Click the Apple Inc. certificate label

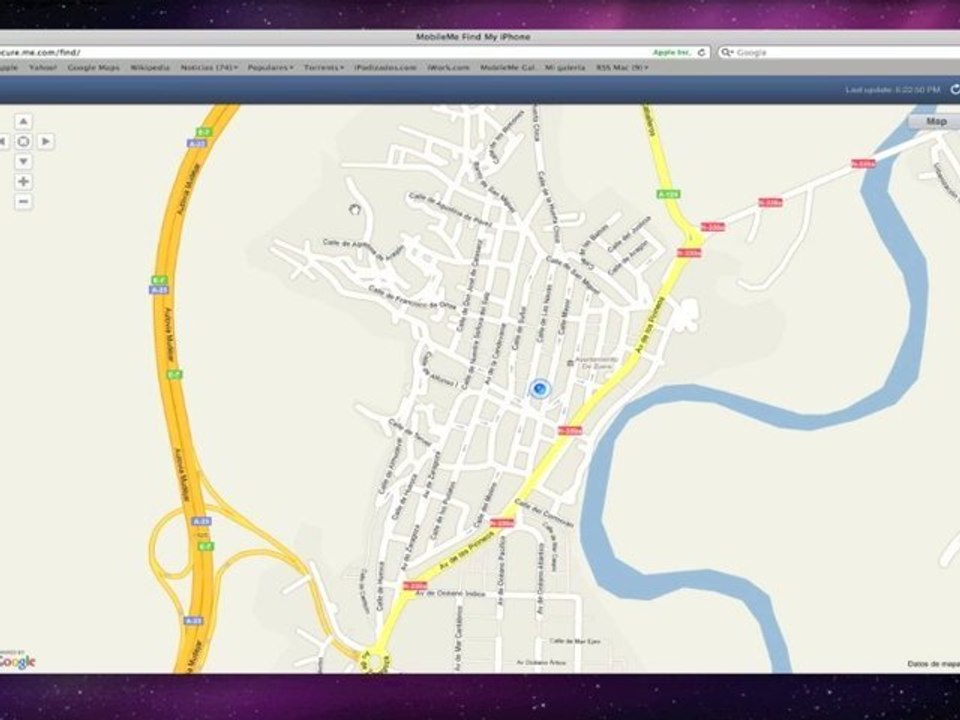tap(672, 53)
